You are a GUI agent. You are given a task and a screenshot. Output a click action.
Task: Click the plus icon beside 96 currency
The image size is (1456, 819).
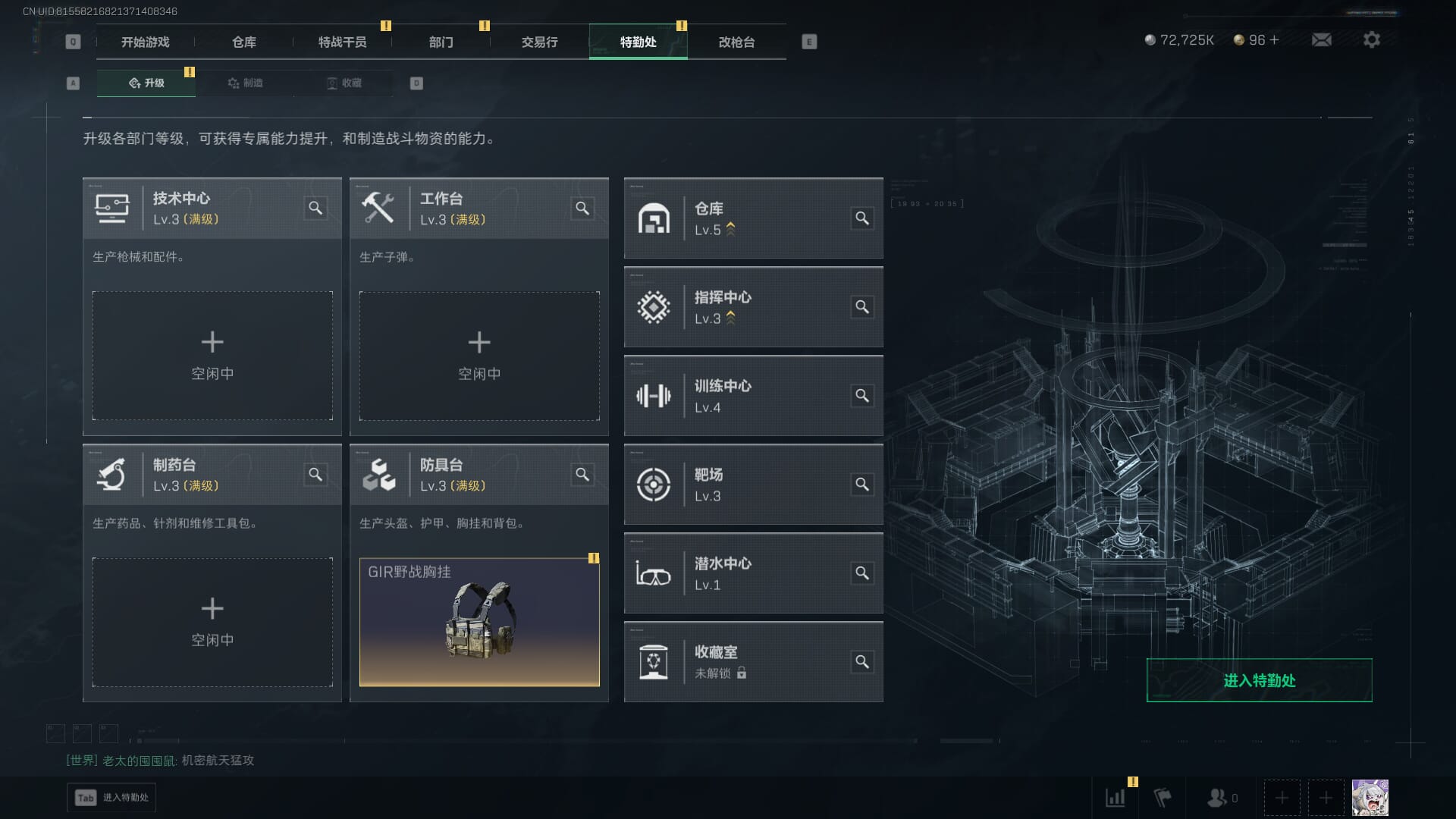click(x=1274, y=40)
